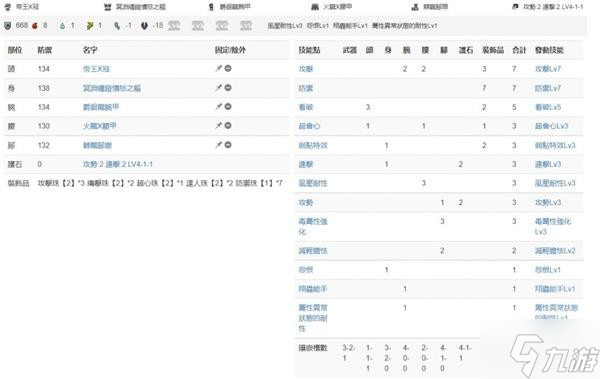The height and width of the screenshot is (379, 600).
Task: Exclude the arm armor in the 腕 134 row
Action: point(228,106)
